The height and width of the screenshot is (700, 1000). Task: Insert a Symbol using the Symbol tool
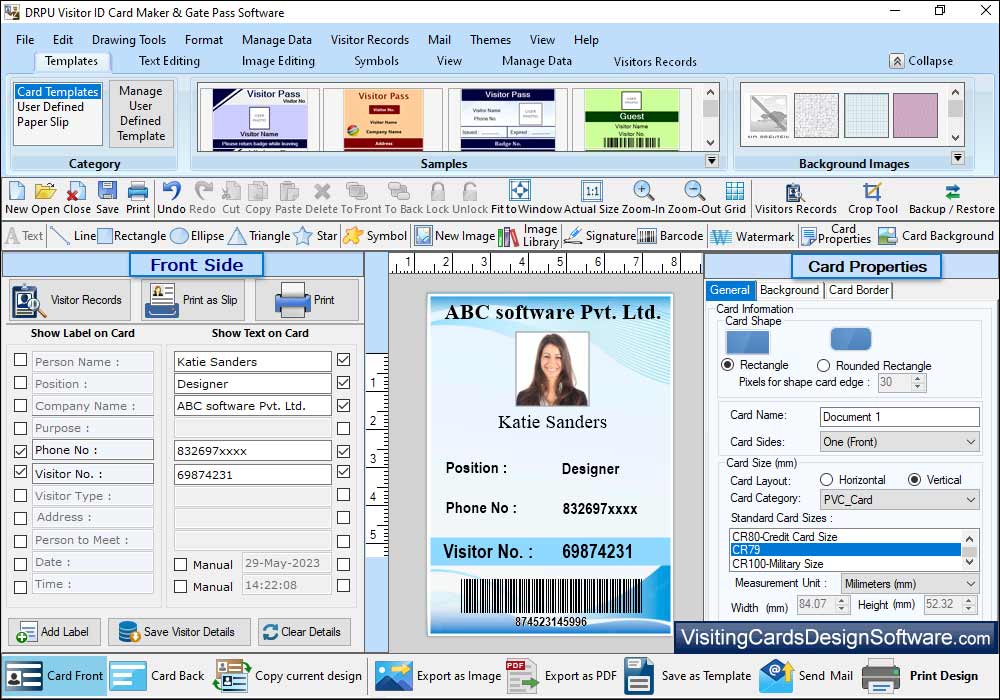pyautogui.click(x=375, y=236)
